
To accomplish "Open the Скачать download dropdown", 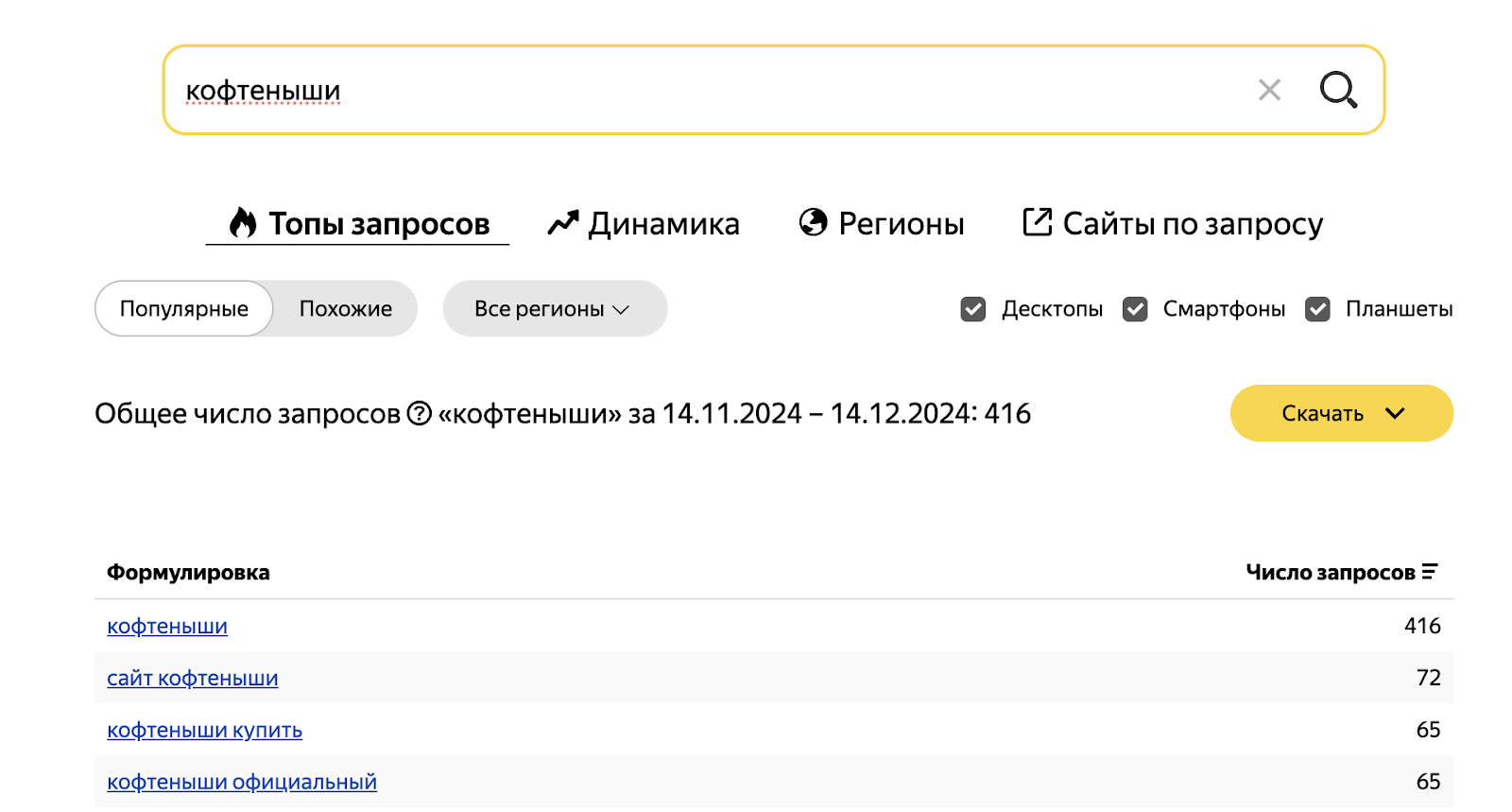I will point(1341,413).
